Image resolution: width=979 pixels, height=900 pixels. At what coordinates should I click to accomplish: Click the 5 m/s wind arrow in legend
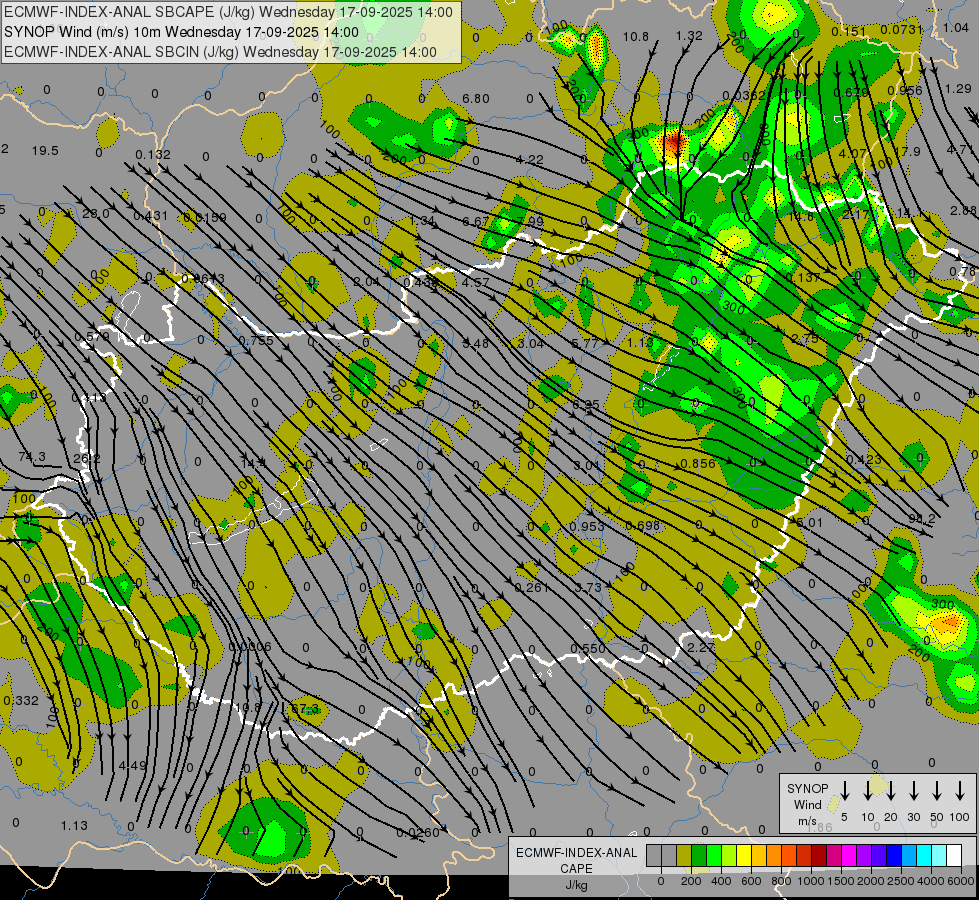pos(845,792)
